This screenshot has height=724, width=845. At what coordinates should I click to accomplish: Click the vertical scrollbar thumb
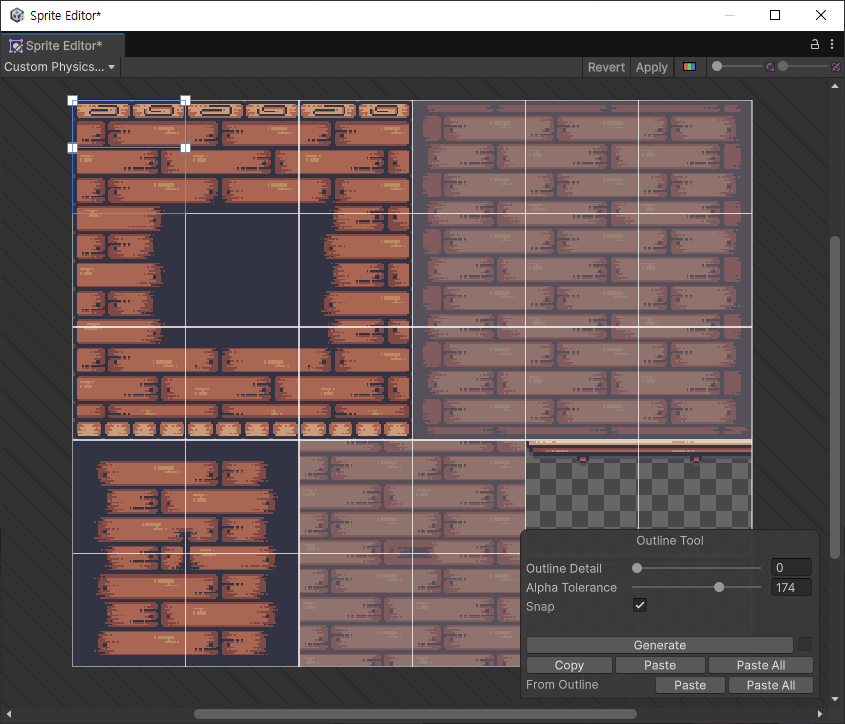pyautogui.click(x=835, y=397)
